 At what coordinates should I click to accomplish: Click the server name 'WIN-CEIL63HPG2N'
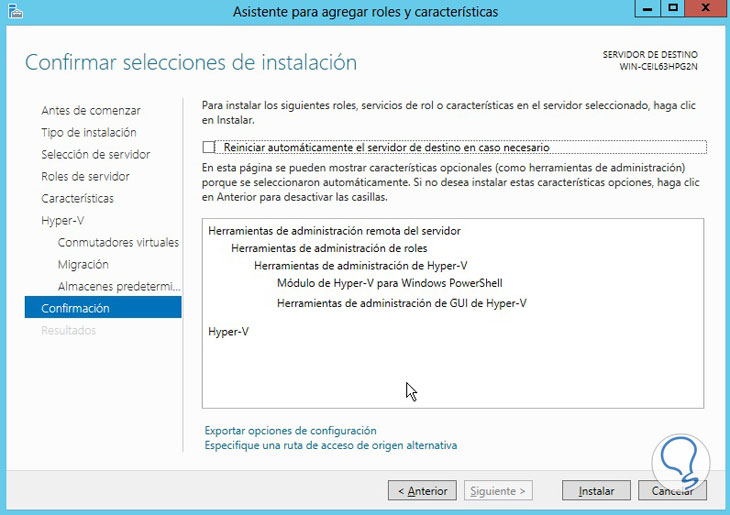658,67
